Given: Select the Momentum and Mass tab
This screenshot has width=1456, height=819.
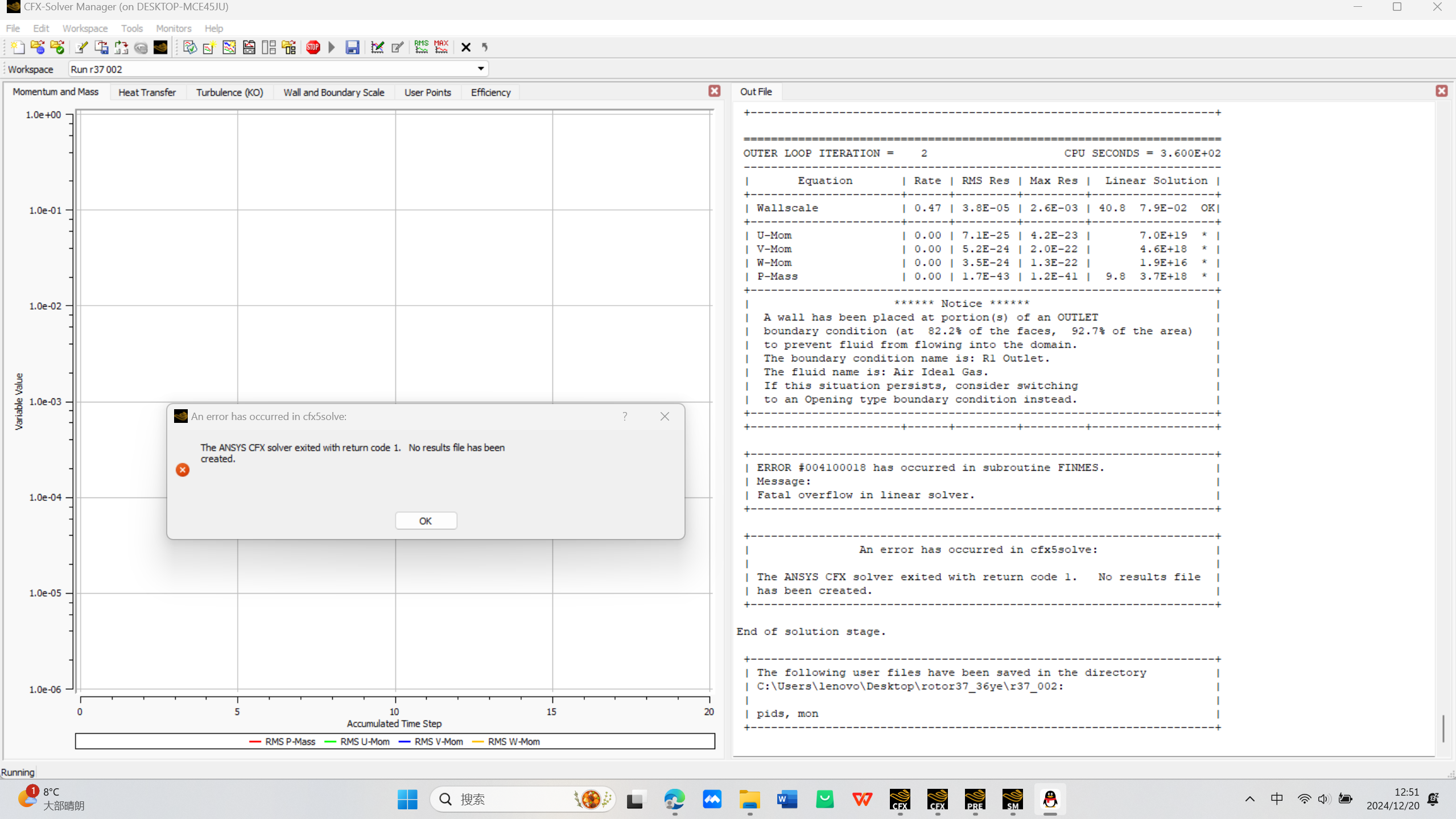Looking at the screenshot, I should click(x=55, y=92).
